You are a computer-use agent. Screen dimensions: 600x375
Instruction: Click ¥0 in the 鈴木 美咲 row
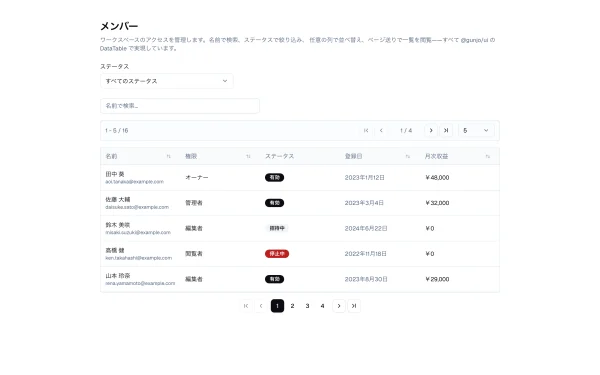430,228
